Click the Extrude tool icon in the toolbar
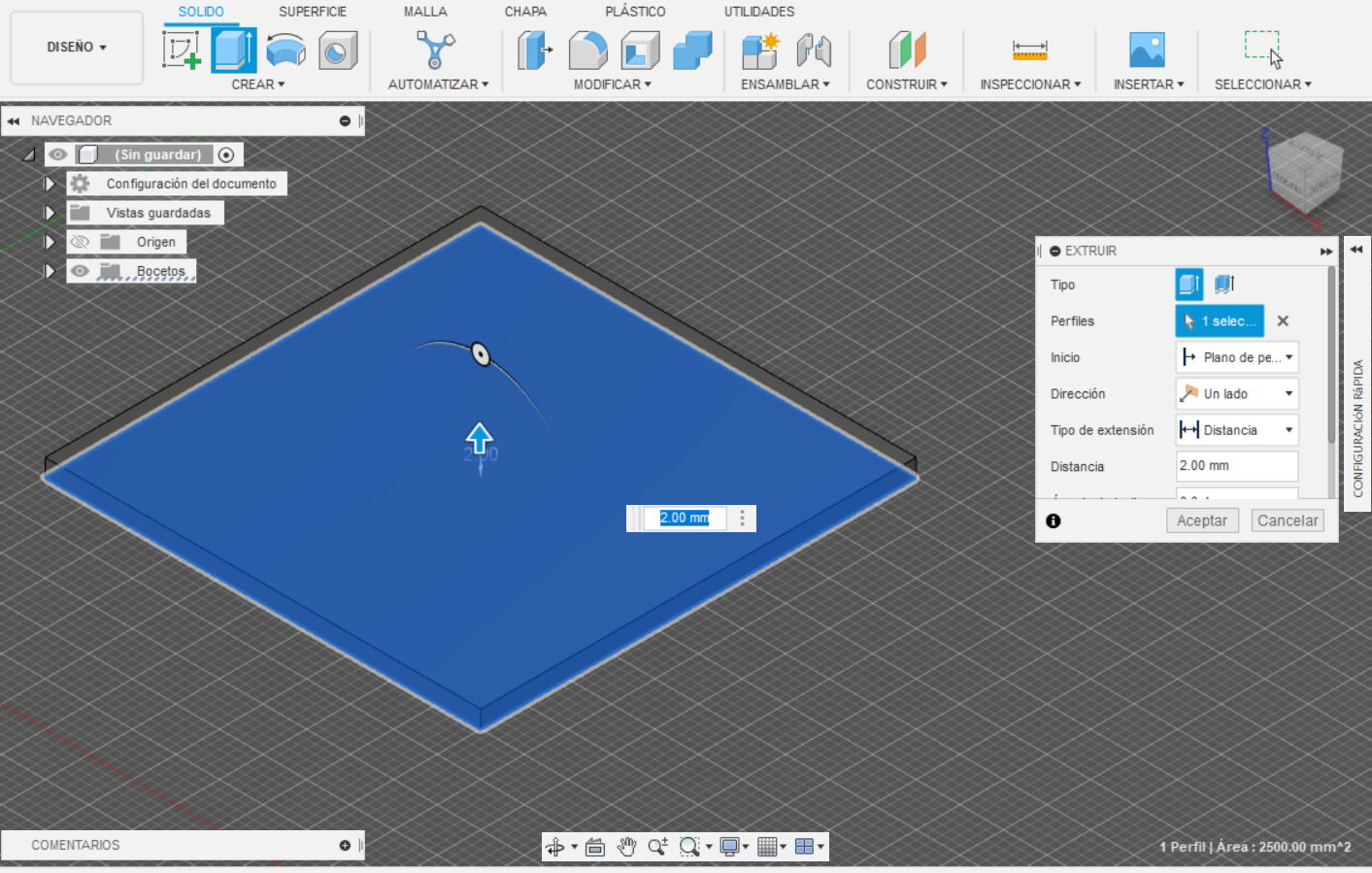Image resolution: width=1372 pixels, height=873 pixels. click(234, 50)
